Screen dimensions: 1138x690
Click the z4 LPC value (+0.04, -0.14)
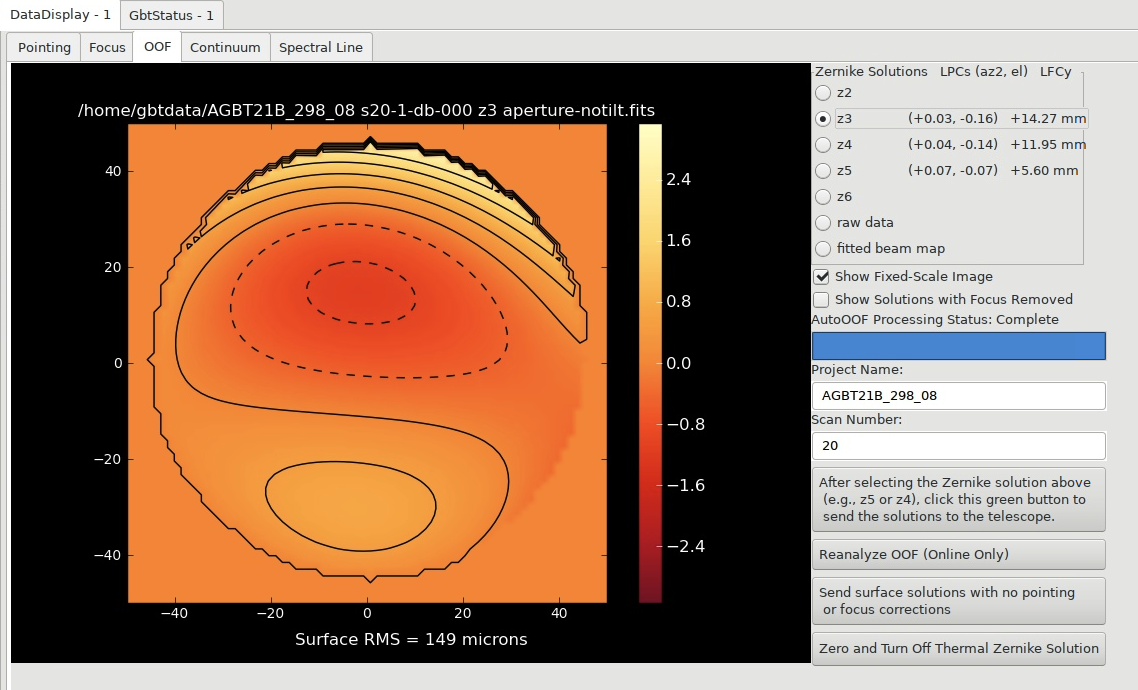(x=953, y=144)
